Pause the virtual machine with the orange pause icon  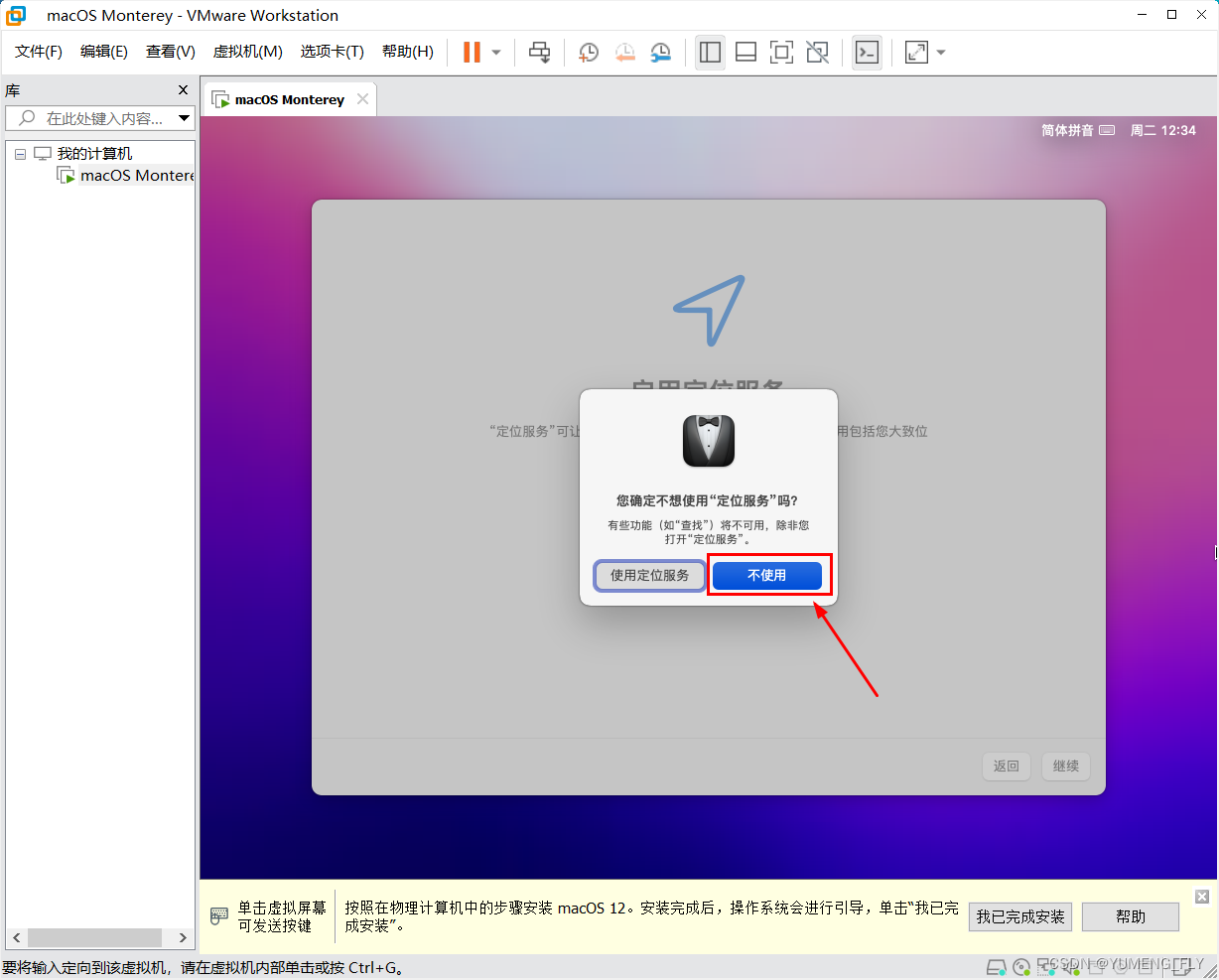tap(472, 52)
